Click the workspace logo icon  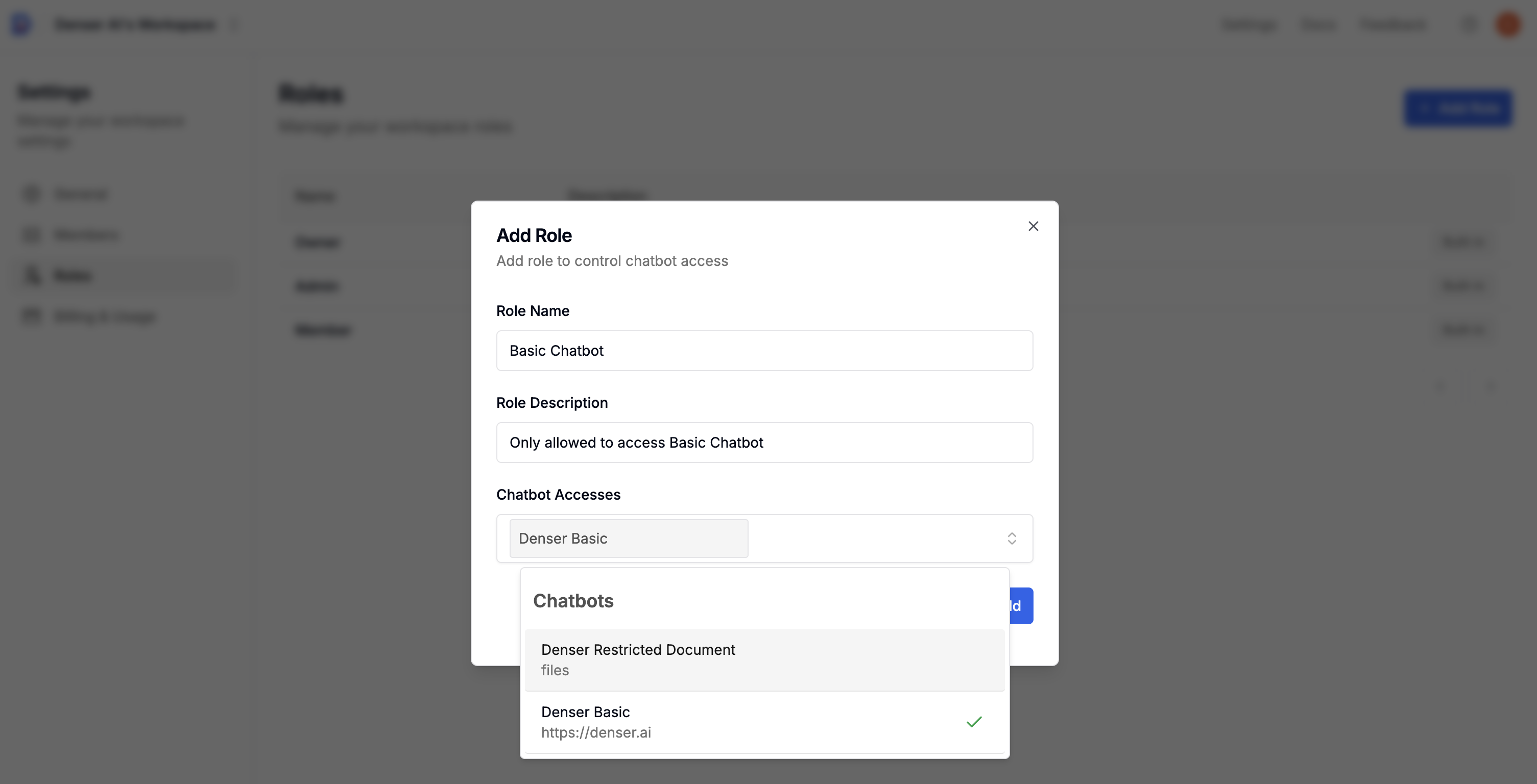[x=21, y=24]
